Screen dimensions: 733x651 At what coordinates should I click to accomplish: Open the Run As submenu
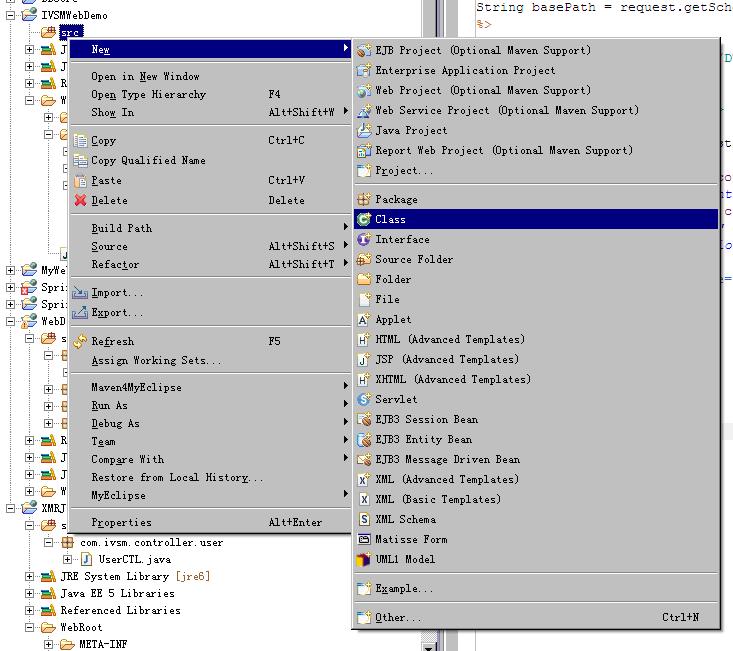[211, 406]
